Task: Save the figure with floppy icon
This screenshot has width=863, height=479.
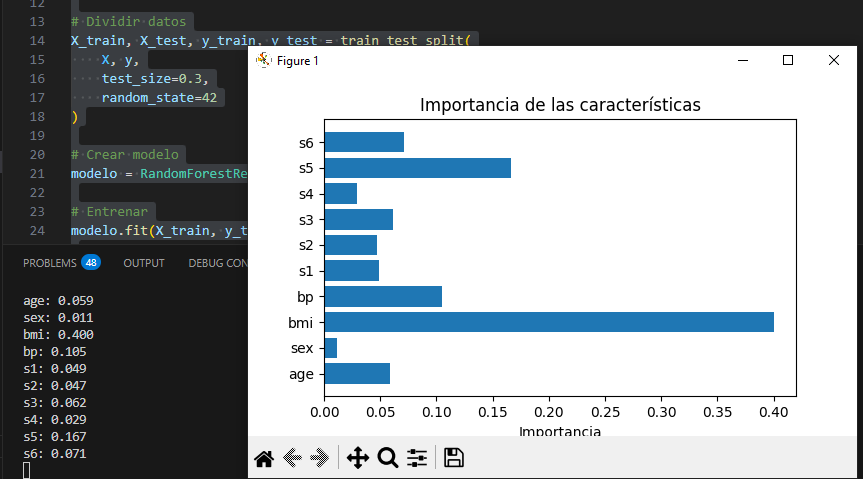Action: [x=454, y=458]
